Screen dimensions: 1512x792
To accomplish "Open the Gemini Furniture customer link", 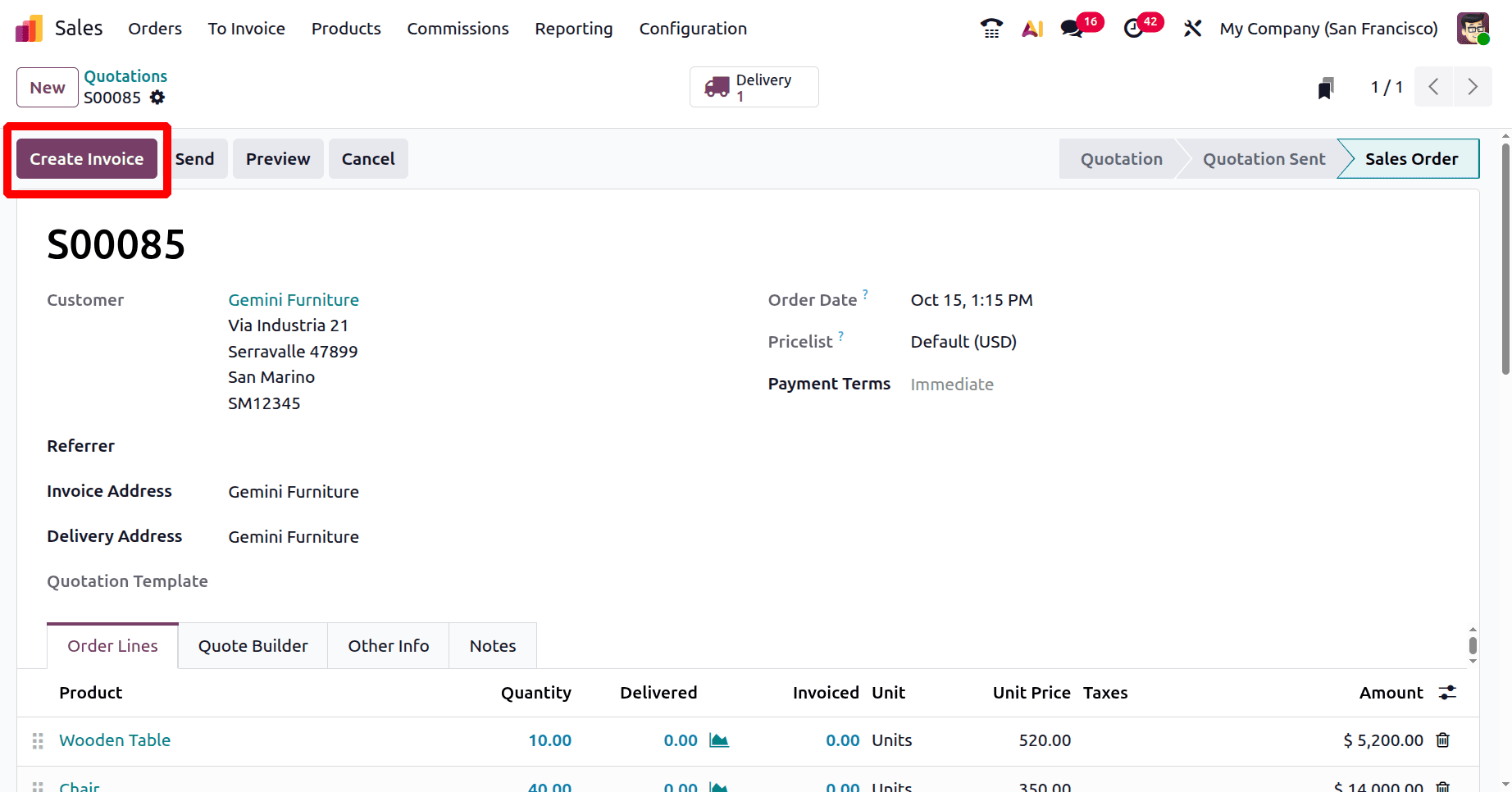I will pos(293,300).
